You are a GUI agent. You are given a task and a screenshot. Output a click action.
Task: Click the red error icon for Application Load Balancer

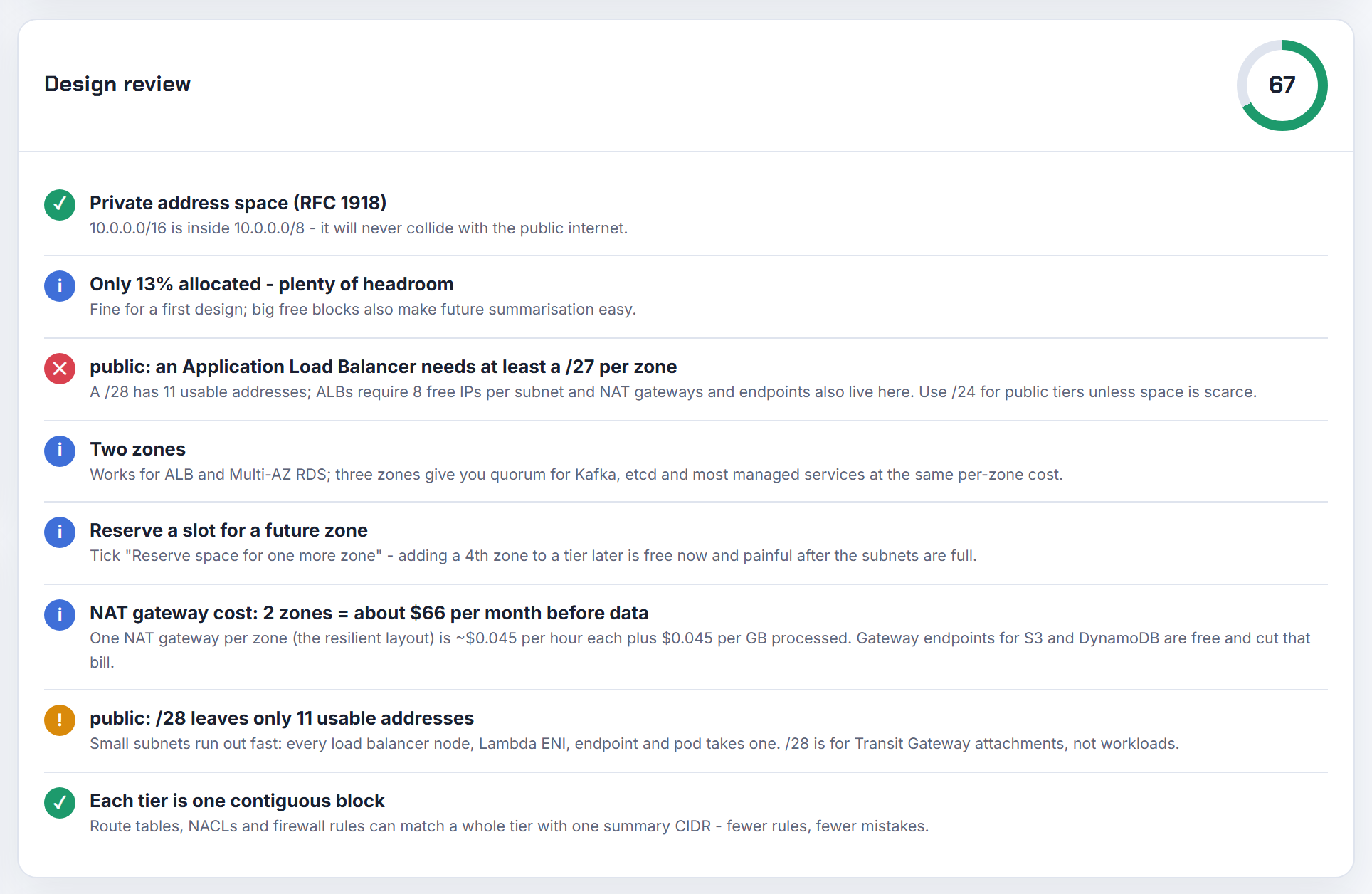(x=60, y=369)
